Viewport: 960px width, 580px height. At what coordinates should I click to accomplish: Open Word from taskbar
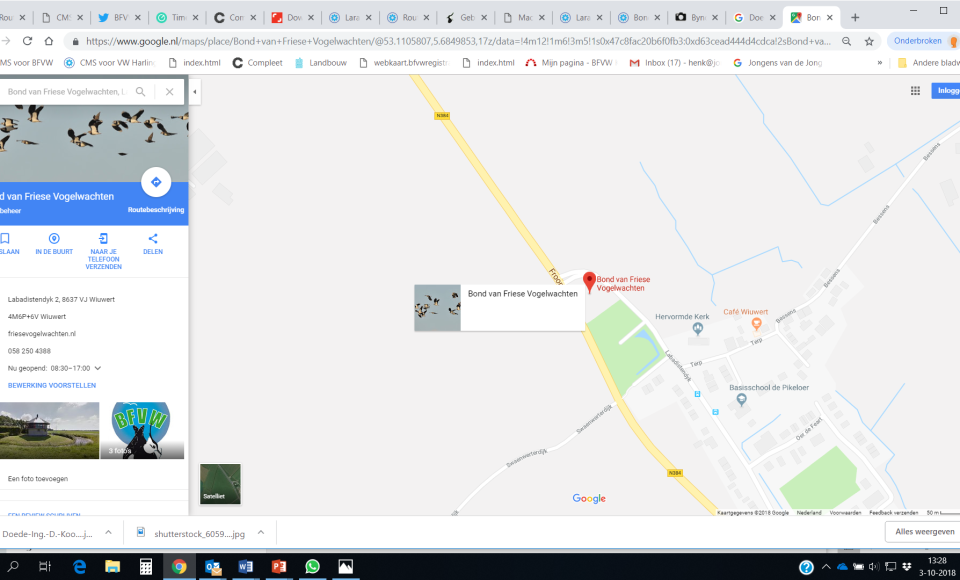point(246,567)
